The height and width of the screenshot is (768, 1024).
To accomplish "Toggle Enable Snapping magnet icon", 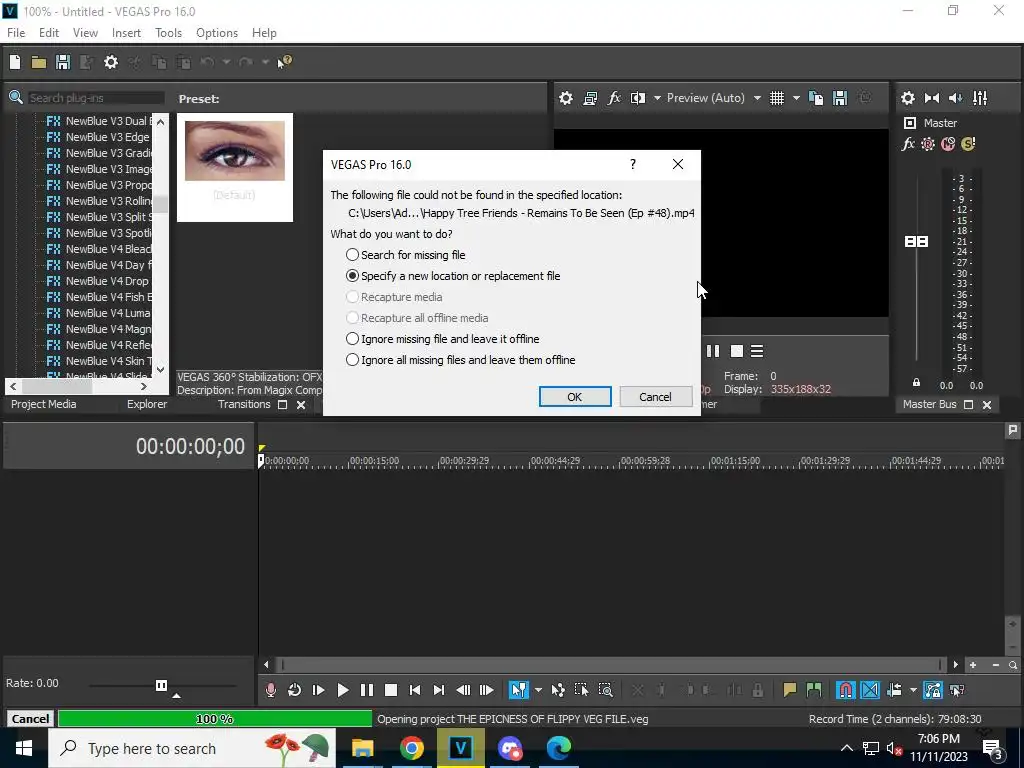I will 845,690.
